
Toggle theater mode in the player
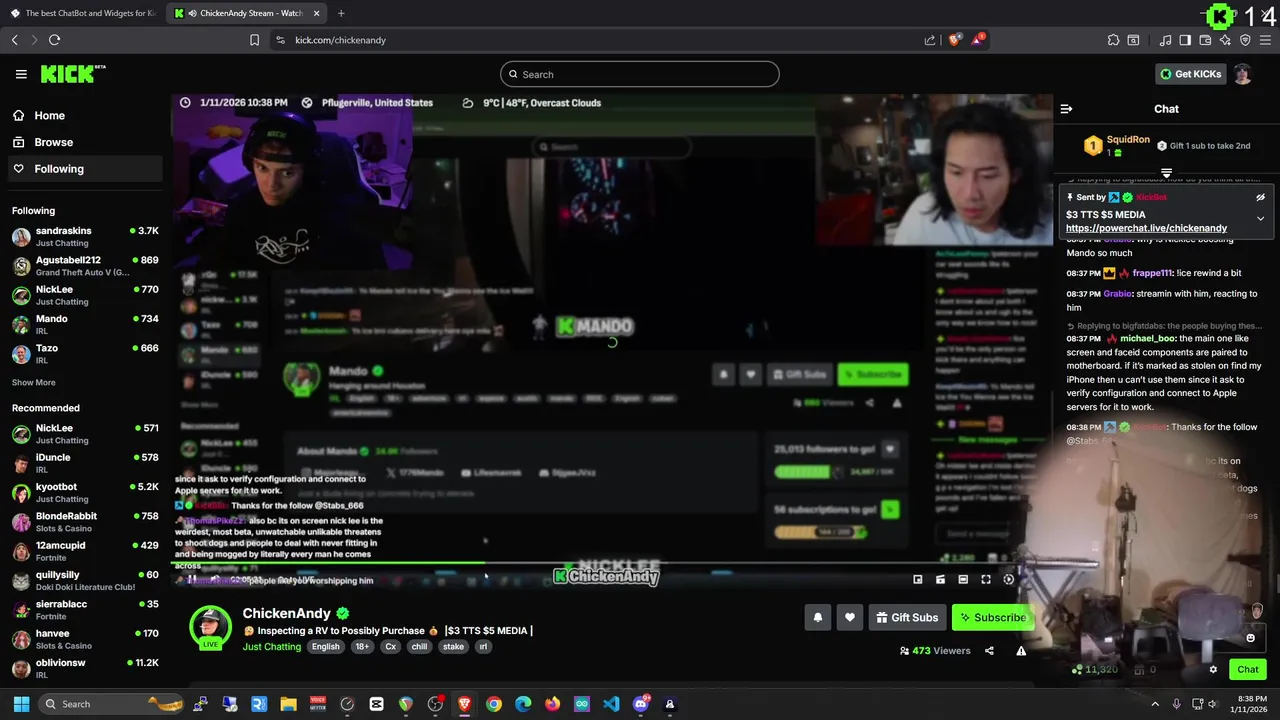tap(963, 579)
